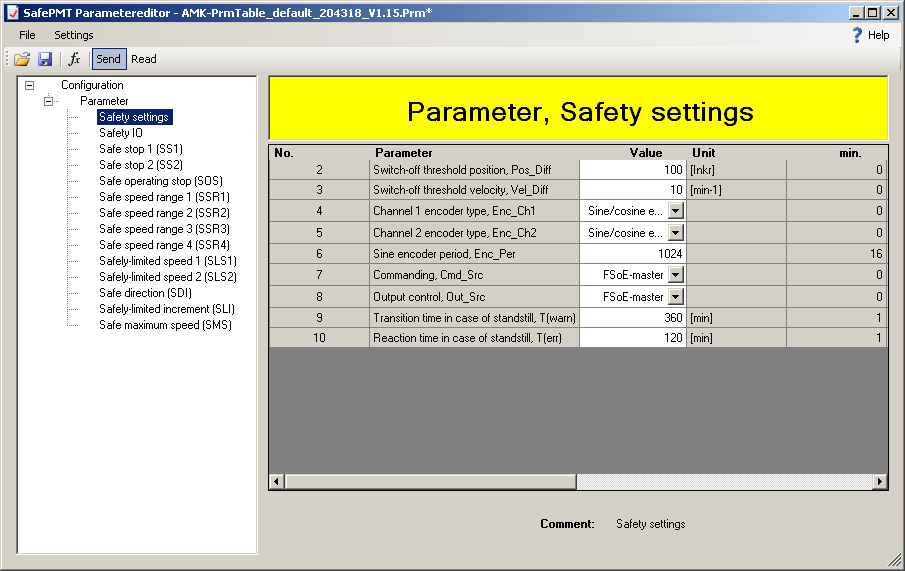Click the [Inkr] unit cell
Screen dimensions: 905x571
pos(736,170)
